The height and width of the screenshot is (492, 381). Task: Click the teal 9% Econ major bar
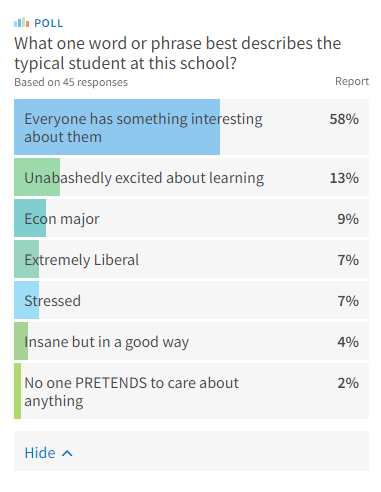[30, 218]
